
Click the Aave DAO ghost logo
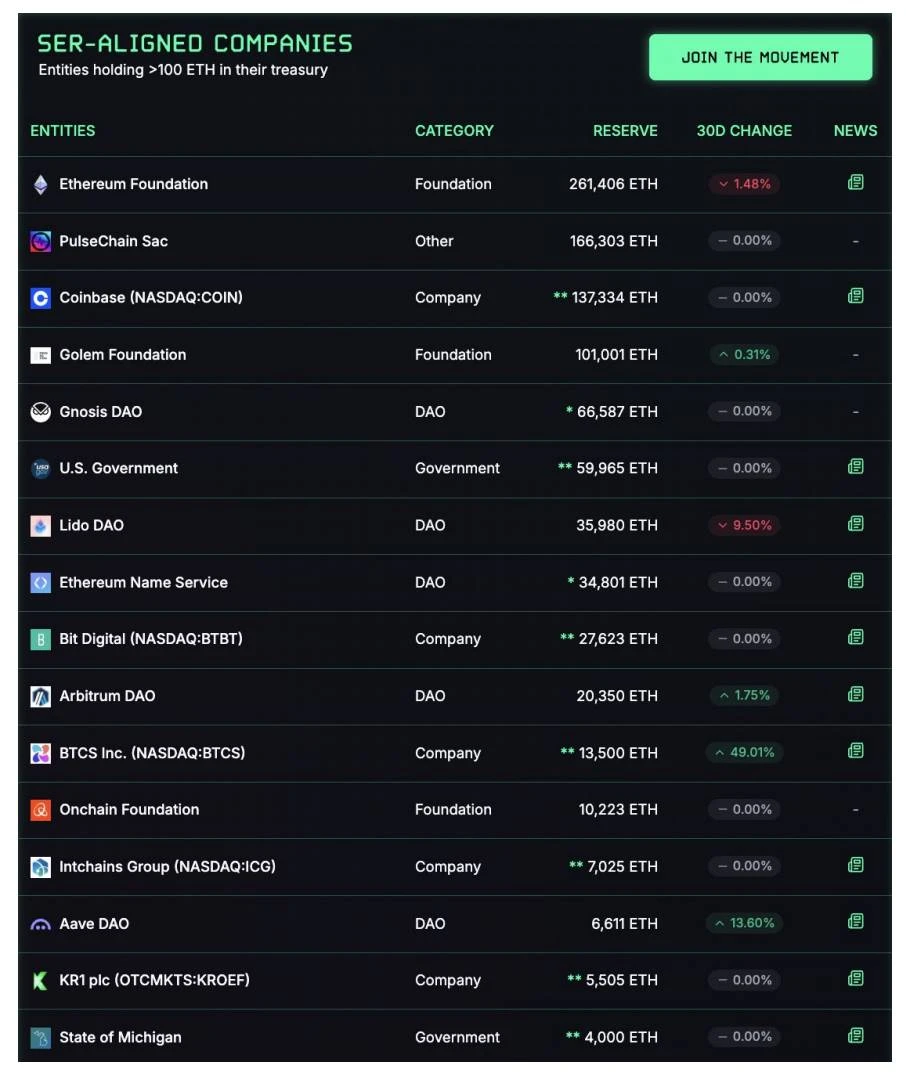point(42,923)
